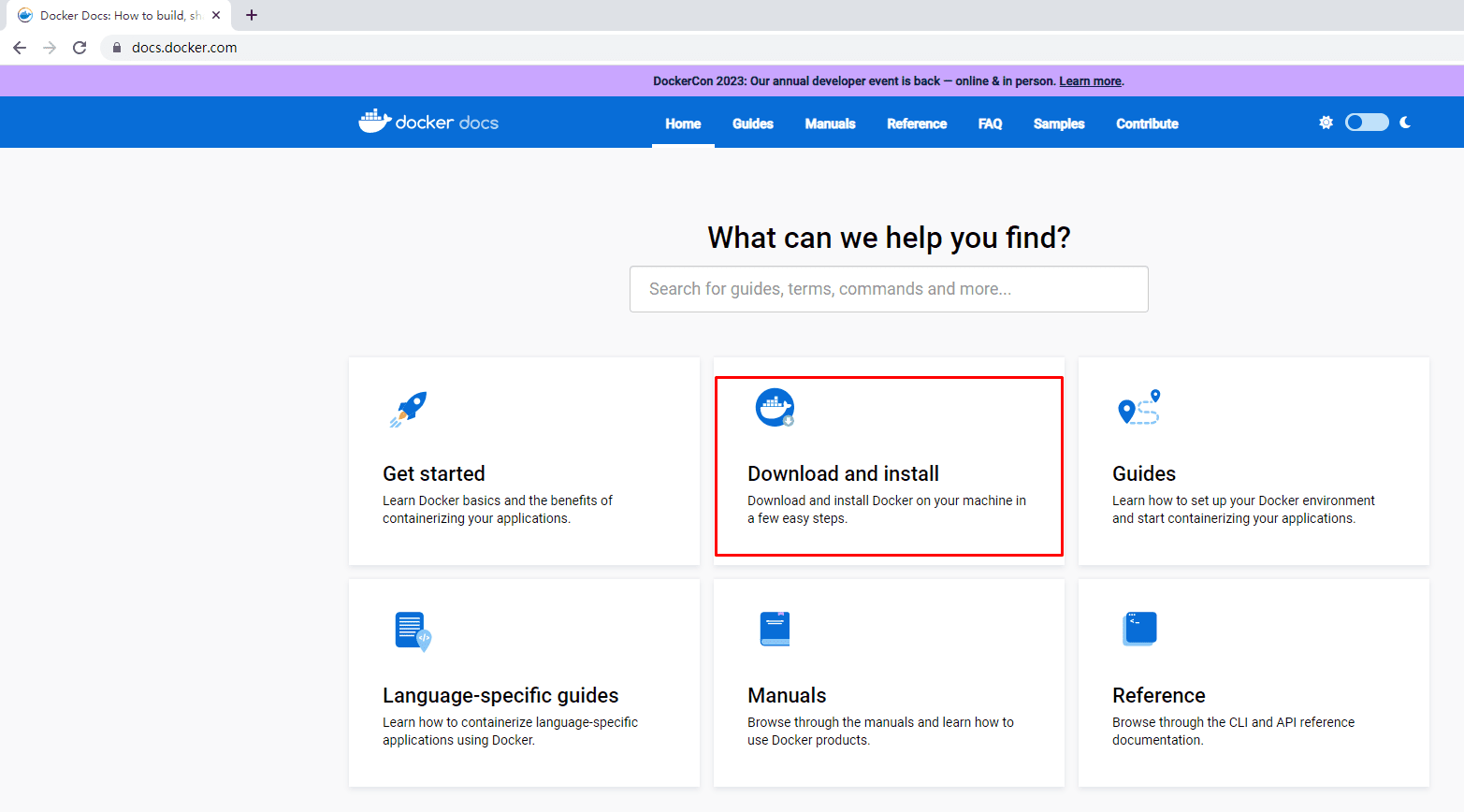The image size is (1464, 812).
Task: Open the Language-specific guides card title
Action: click(500, 695)
